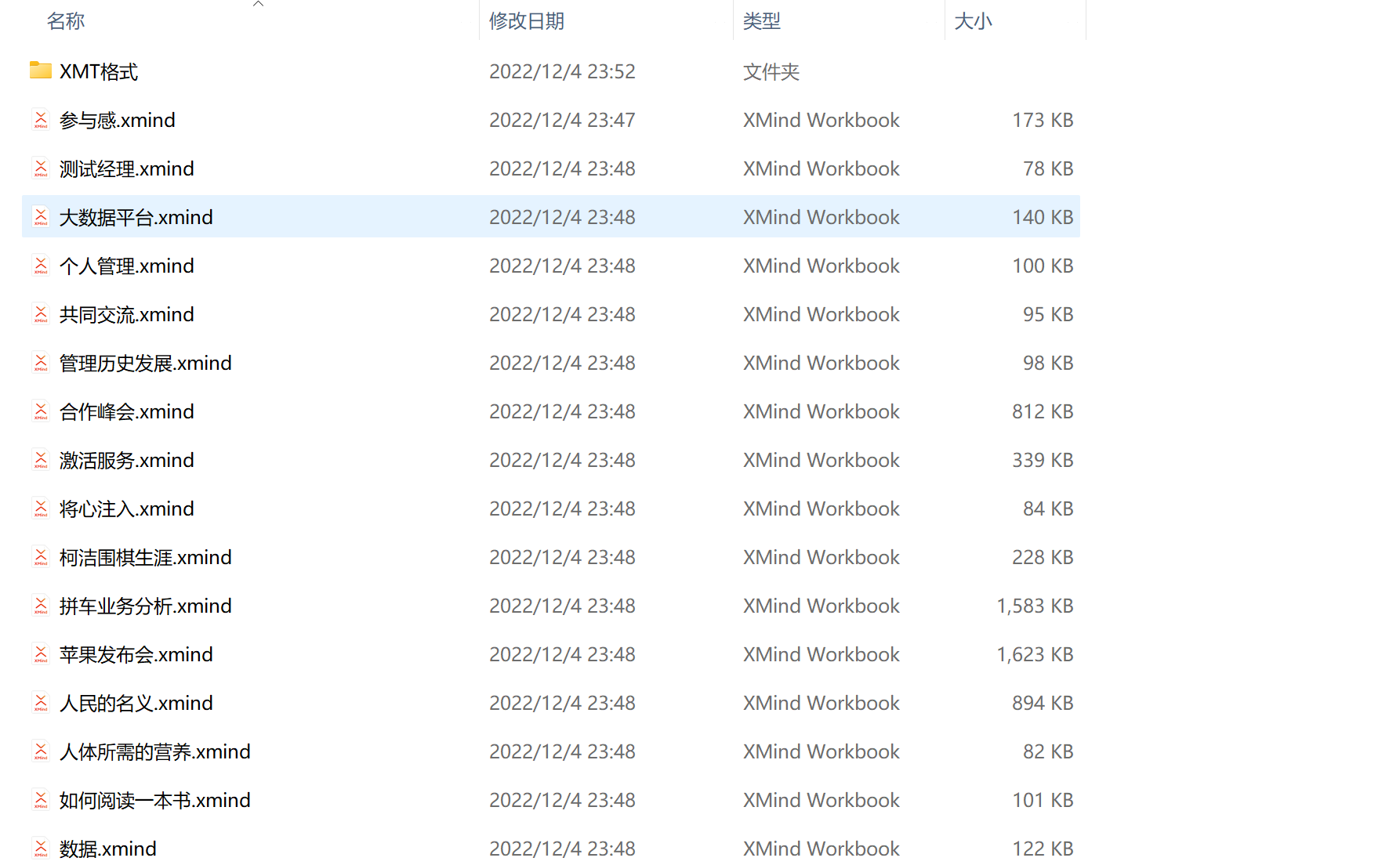1400x865 pixels.
Task: Click the XMT格式 folder icon
Action: coord(41,71)
